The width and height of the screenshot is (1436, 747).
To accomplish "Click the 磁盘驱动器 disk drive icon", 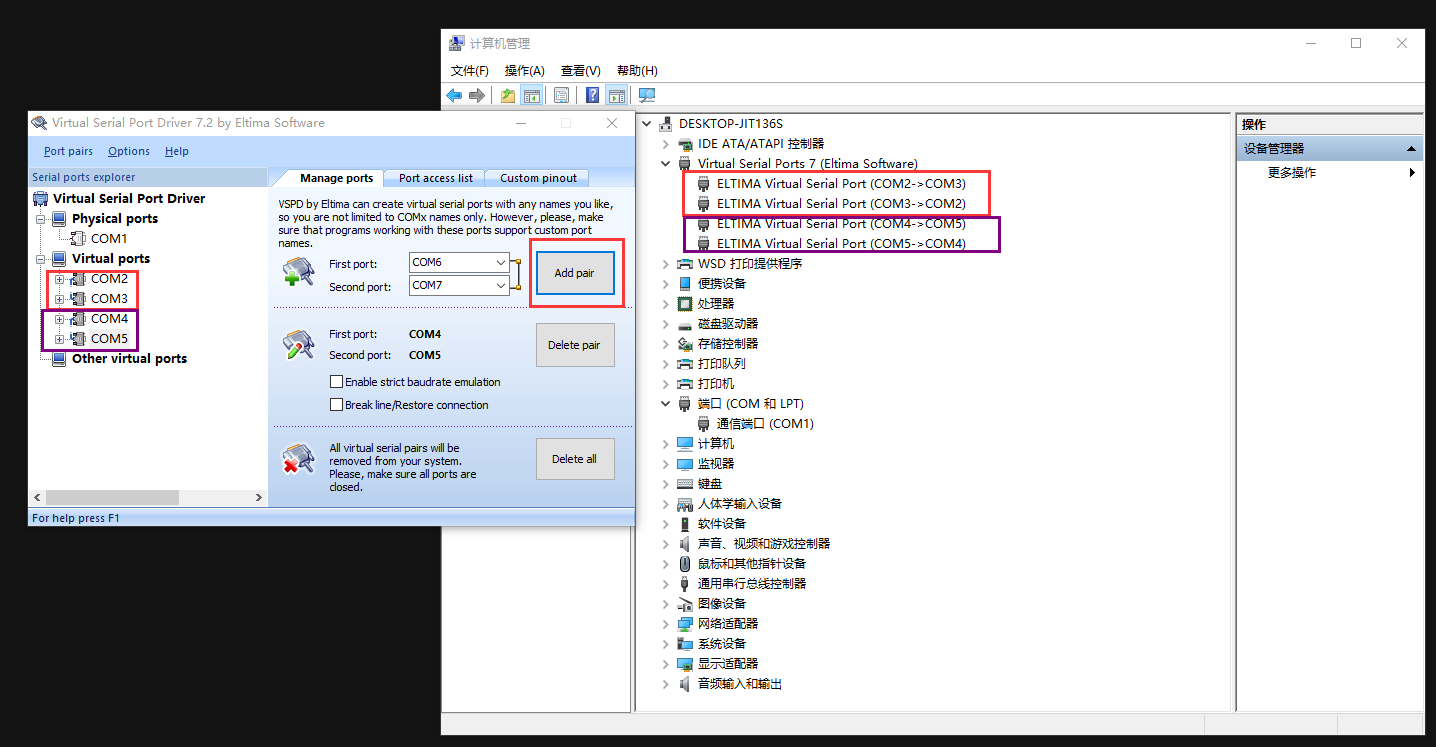I will coord(685,324).
